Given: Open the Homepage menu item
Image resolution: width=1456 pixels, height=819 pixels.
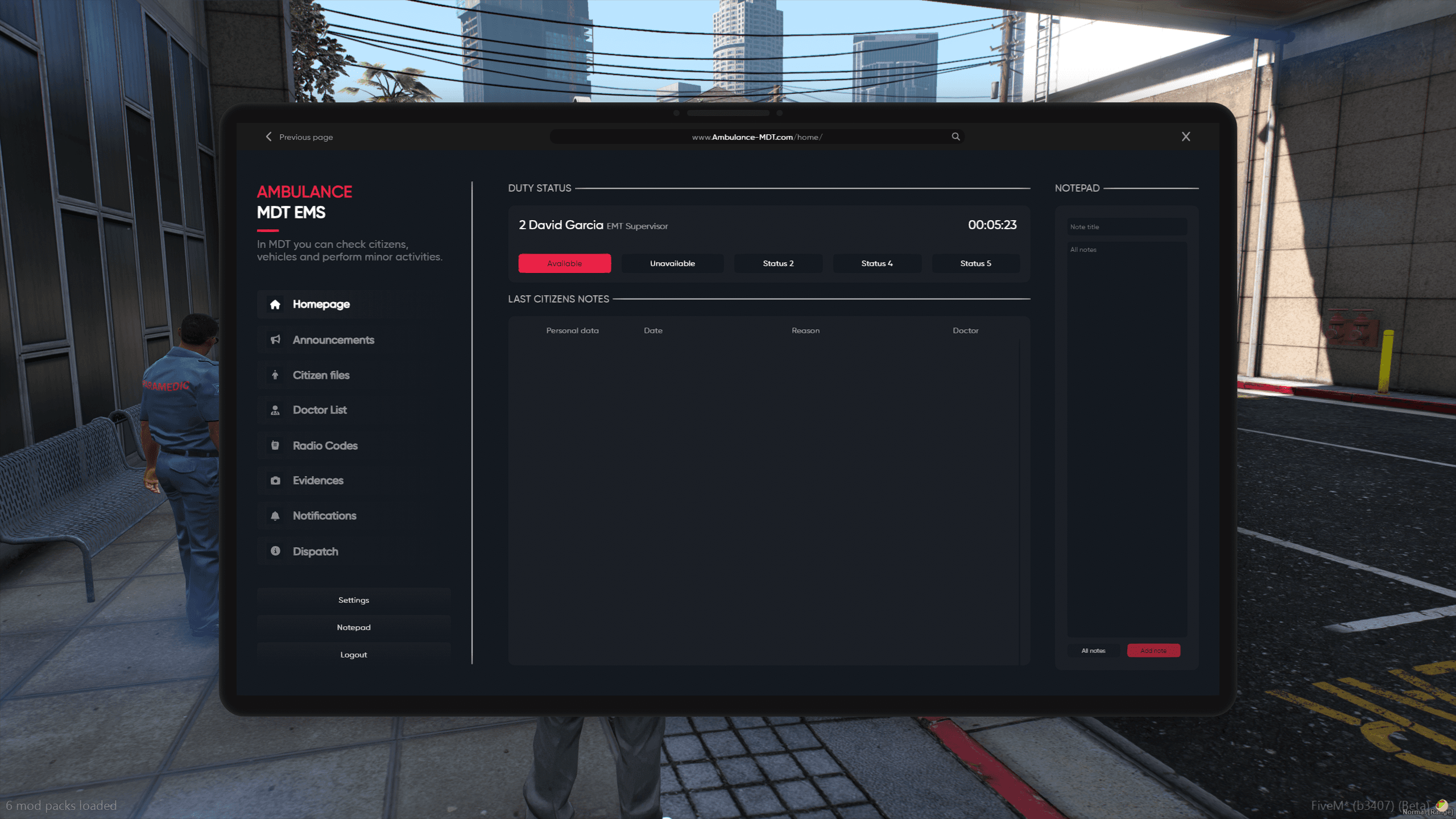Looking at the screenshot, I should click(354, 304).
